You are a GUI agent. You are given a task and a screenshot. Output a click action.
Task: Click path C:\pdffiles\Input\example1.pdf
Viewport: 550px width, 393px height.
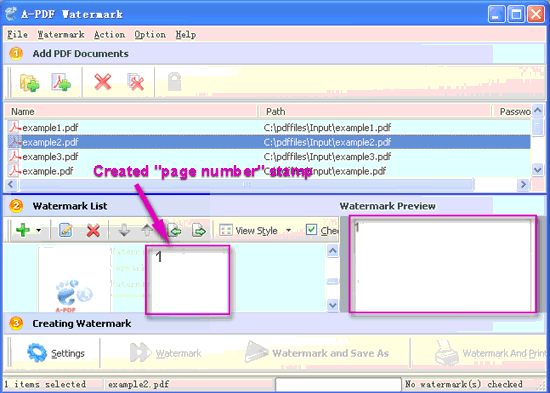pyautogui.click(x=327, y=127)
